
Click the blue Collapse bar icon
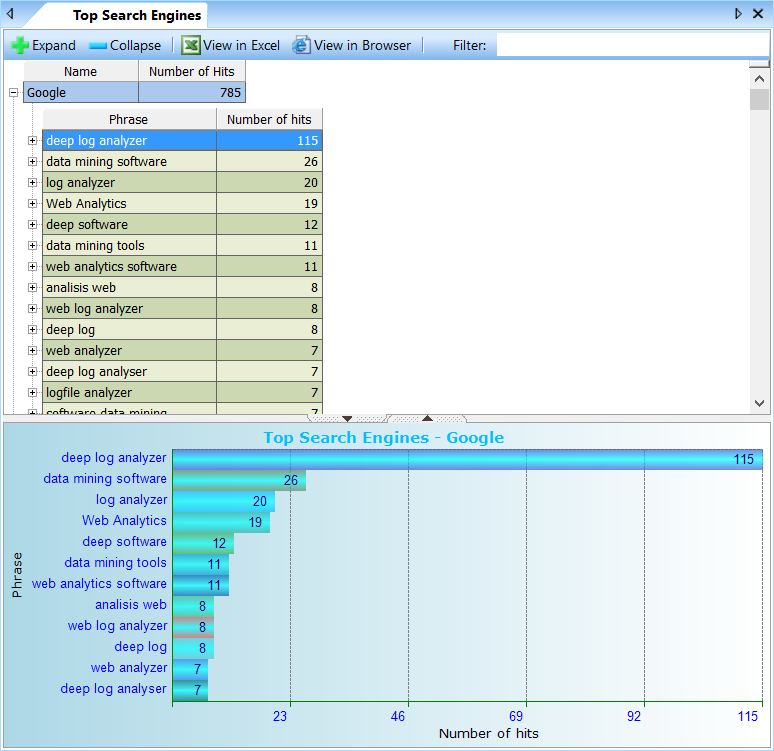pyautogui.click(x=98, y=46)
